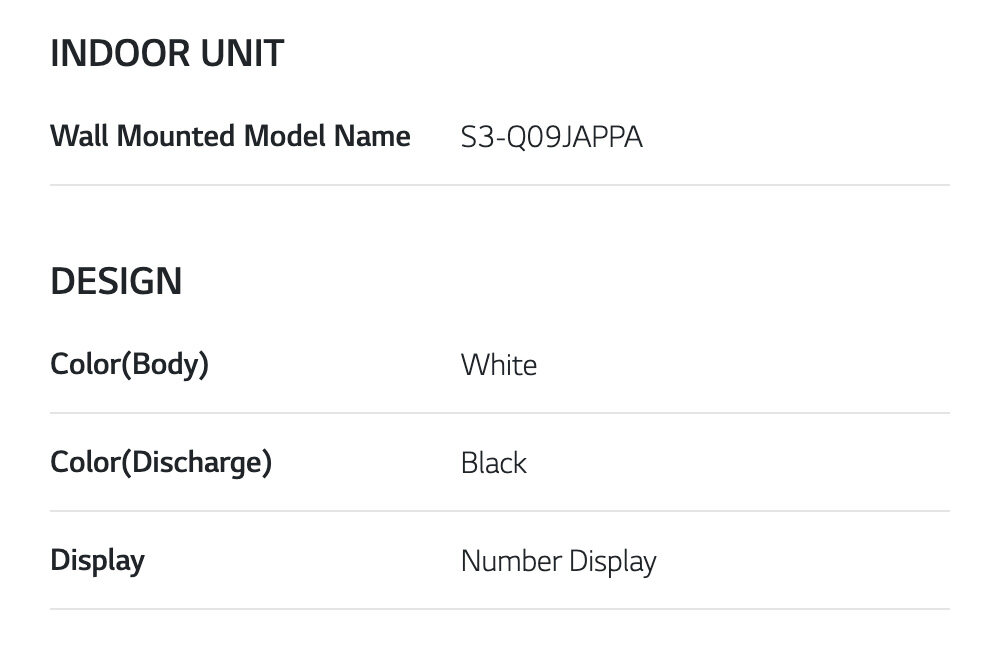The image size is (1000, 659).
Task: Click the divider line below the Color(Discharge) row
Action: (500, 511)
